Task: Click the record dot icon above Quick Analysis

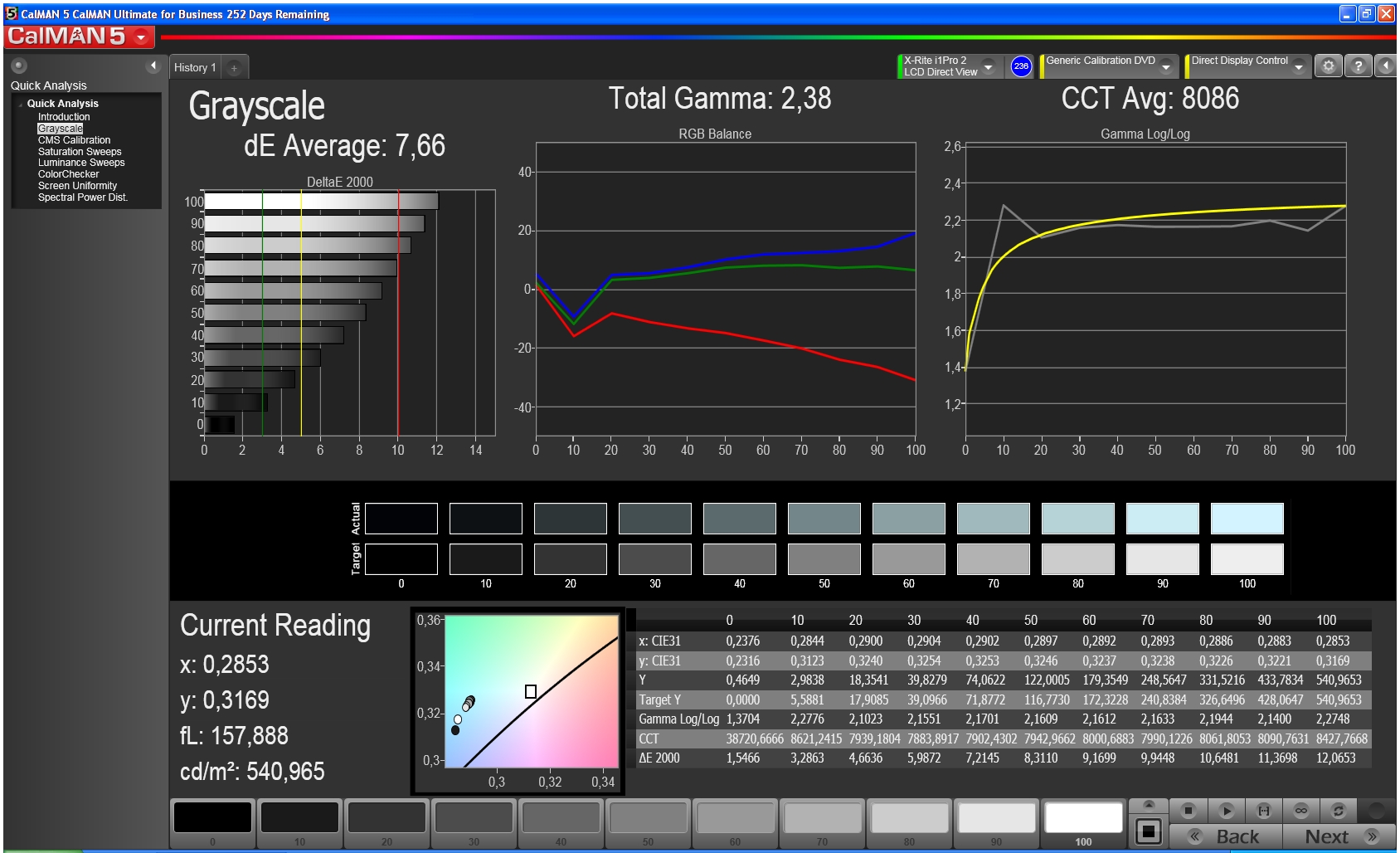Action: point(19,66)
